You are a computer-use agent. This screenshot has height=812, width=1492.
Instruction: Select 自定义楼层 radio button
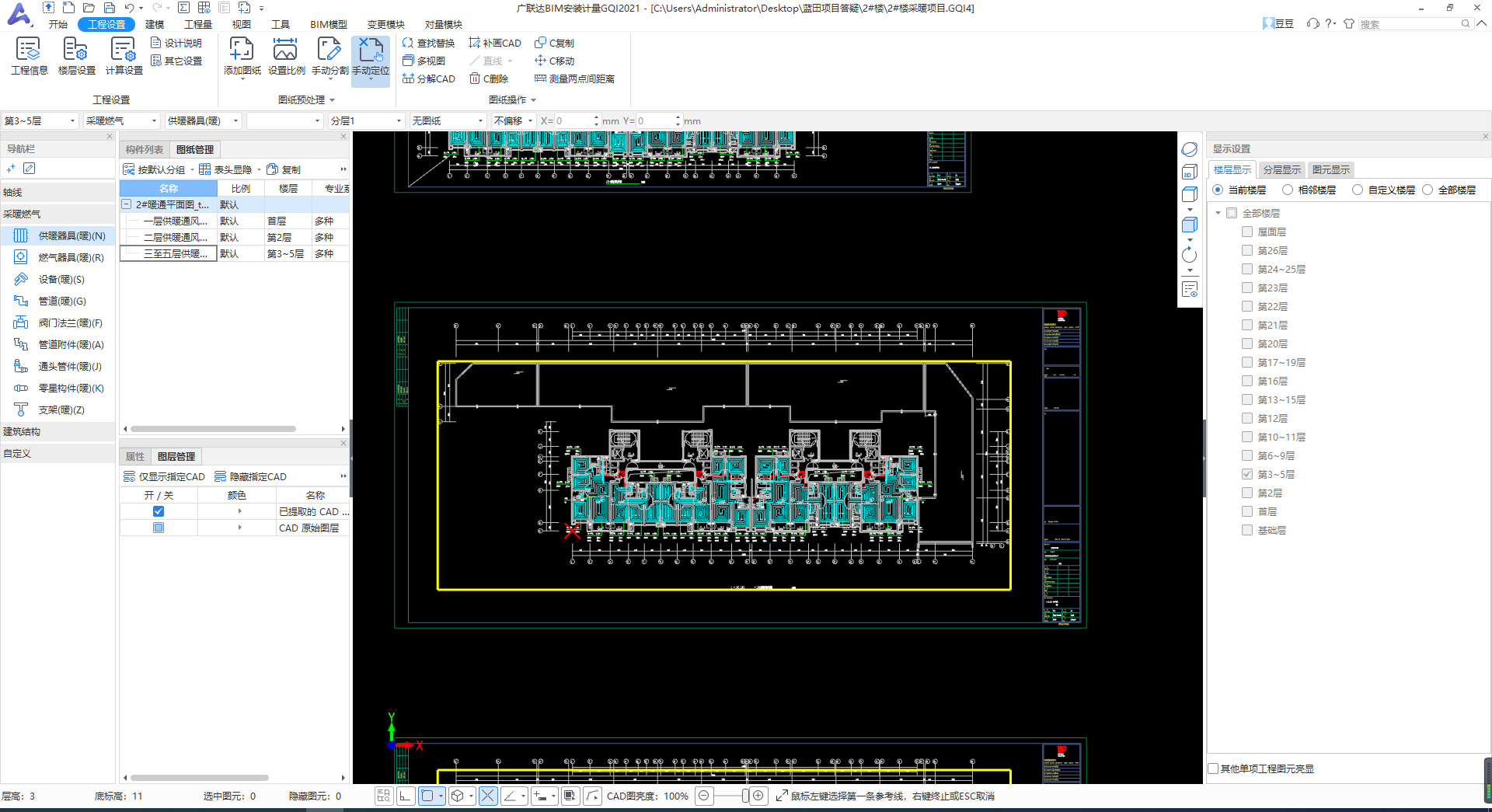click(1358, 190)
